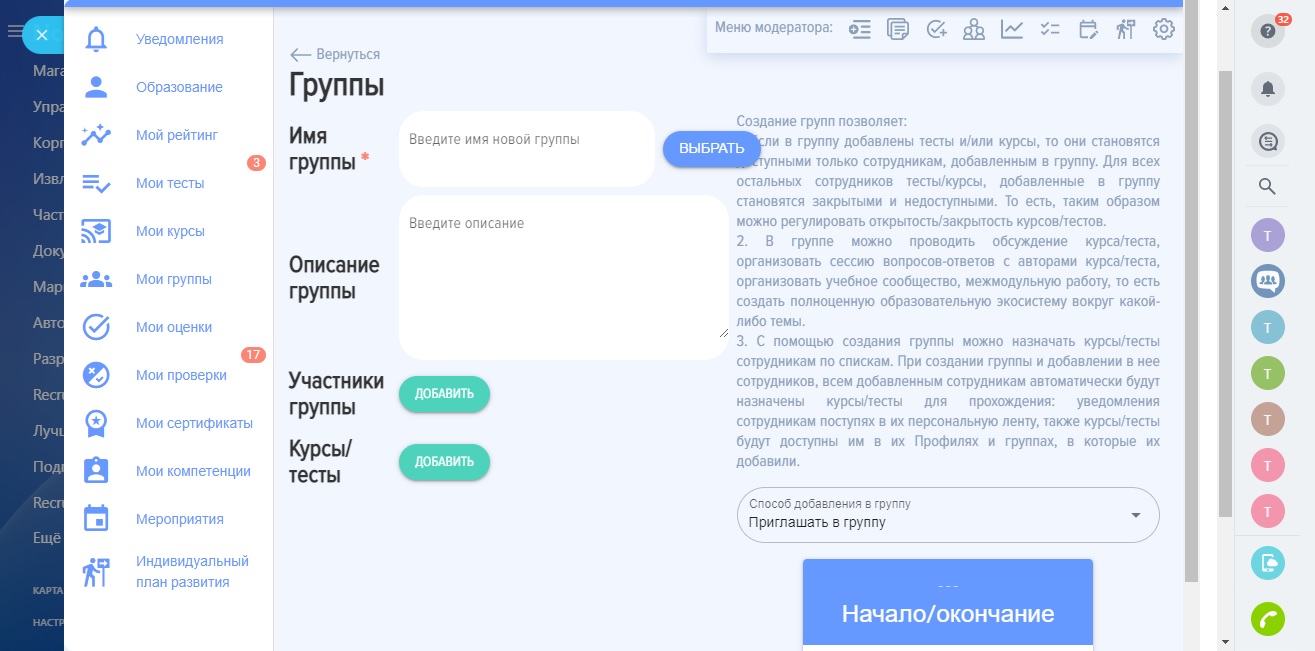The image size is (1315, 651).
Task: Open group chat avatar in right panel
Action: click(1268, 281)
